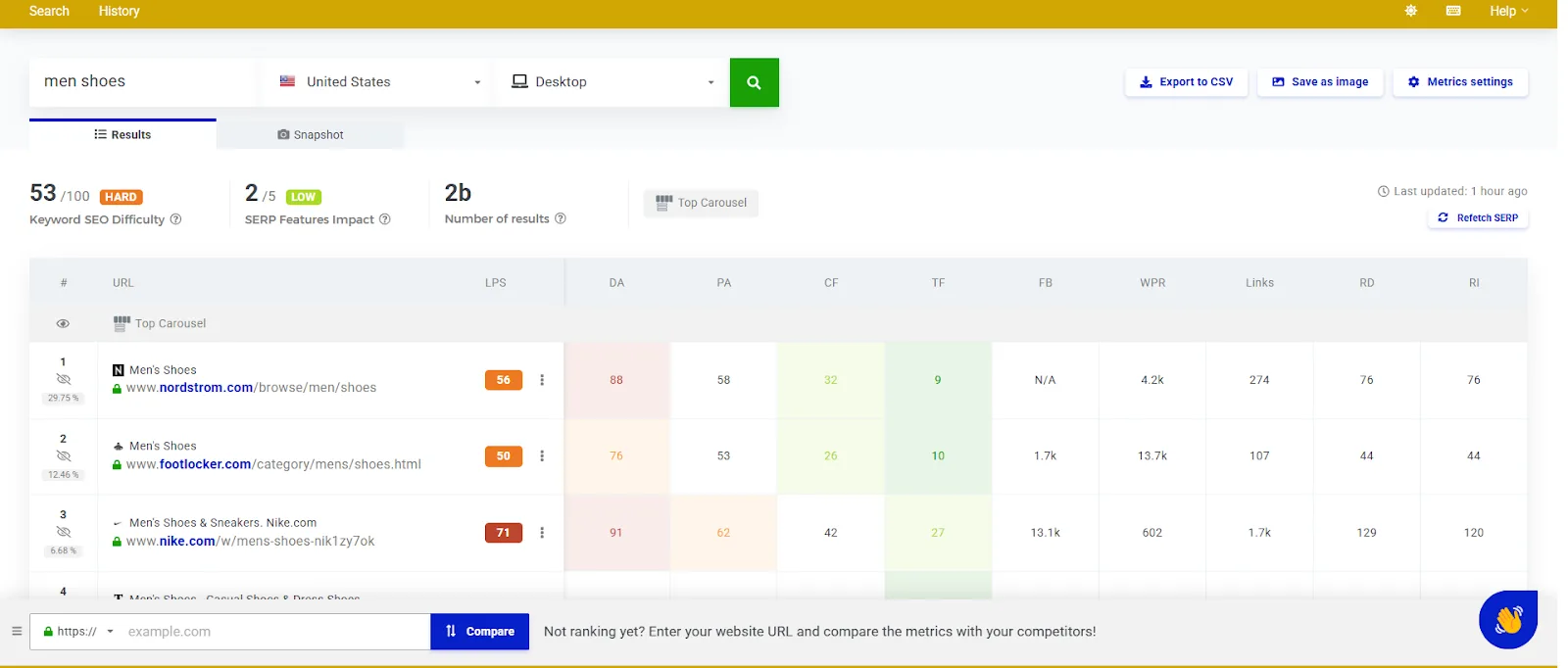Click the green padlock before www.footlocker.com

[x=118, y=465]
